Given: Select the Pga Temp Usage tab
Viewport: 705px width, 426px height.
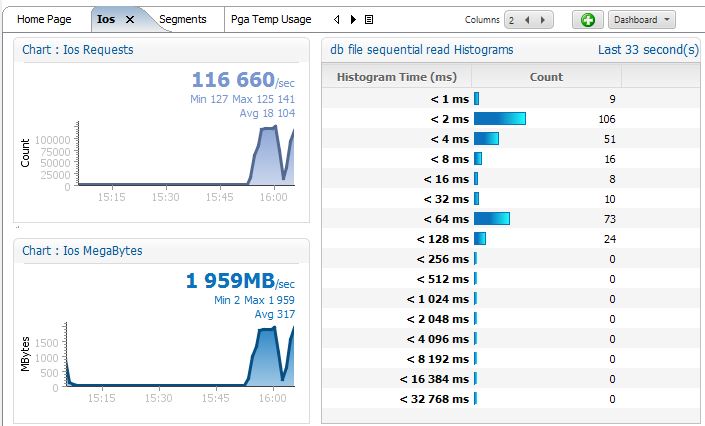Looking at the screenshot, I should tap(270, 19).
